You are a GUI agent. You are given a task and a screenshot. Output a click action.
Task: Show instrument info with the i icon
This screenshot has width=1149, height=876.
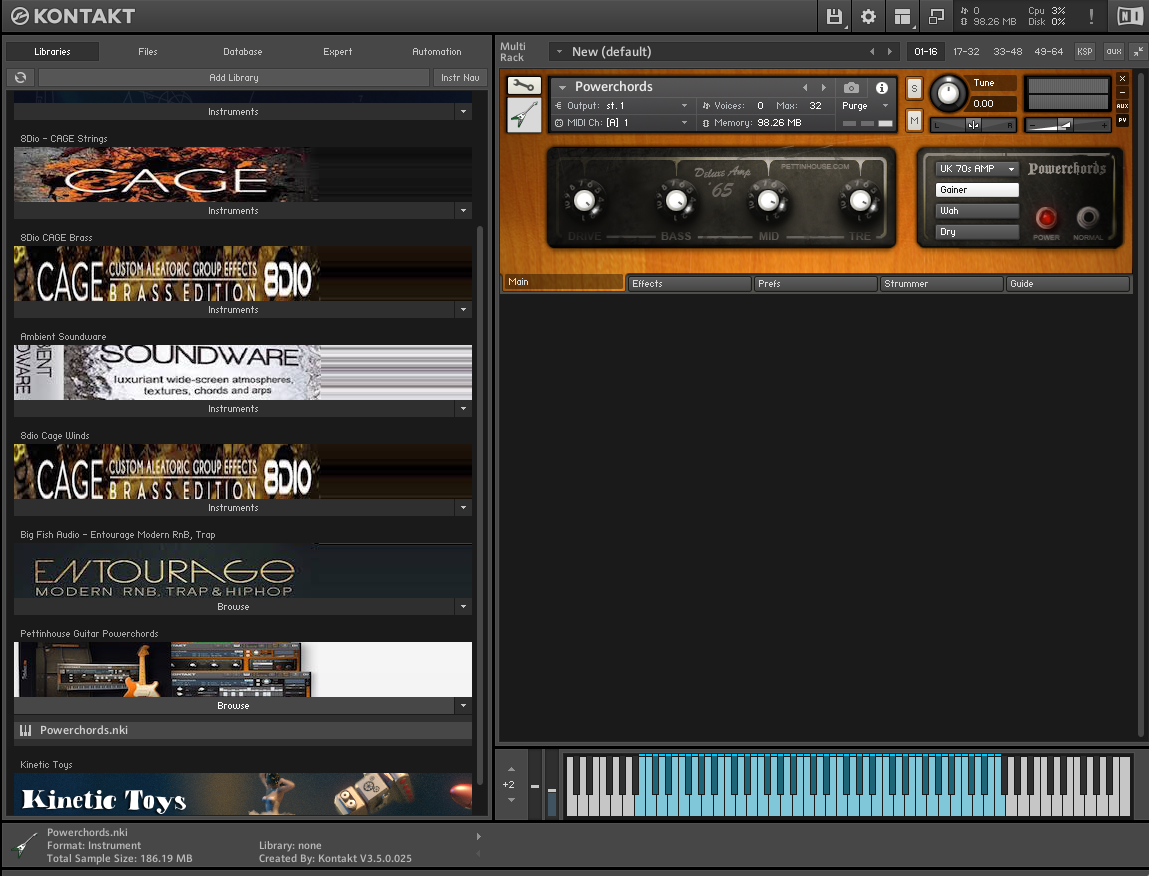click(882, 87)
